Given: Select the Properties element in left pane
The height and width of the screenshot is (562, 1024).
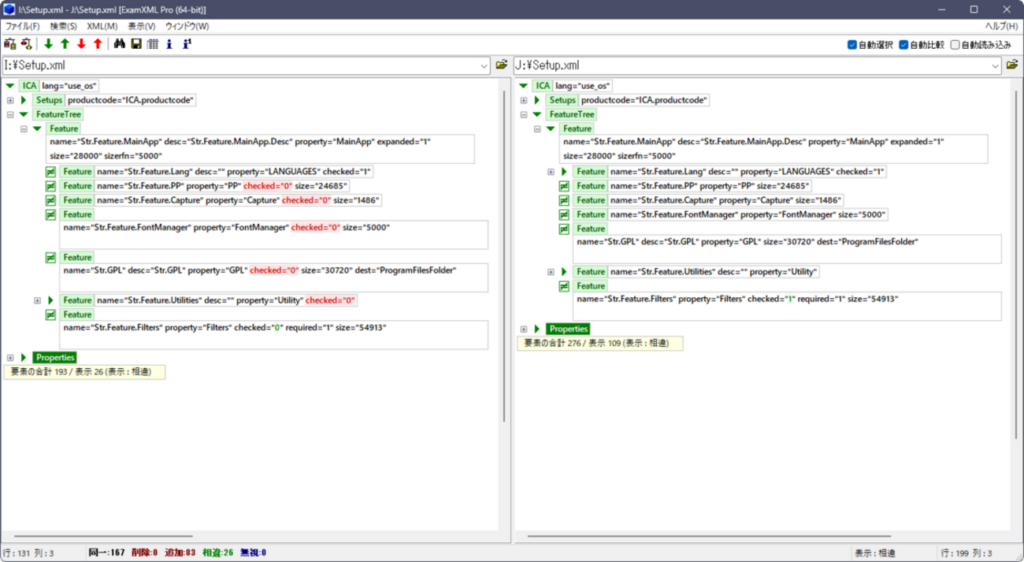Looking at the screenshot, I should coord(56,358).
